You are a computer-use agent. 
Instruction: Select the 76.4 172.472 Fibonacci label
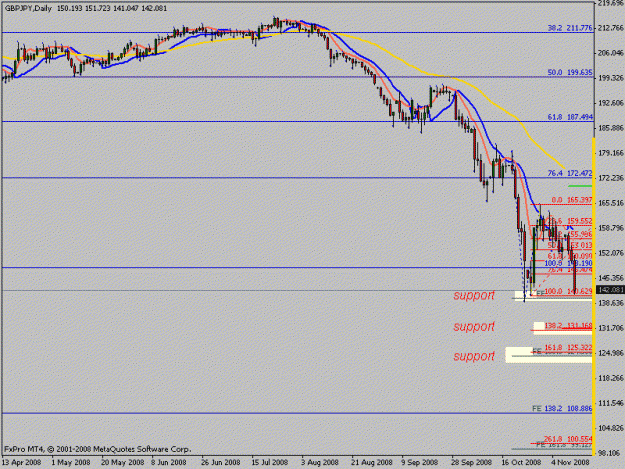[x=570, y=173]
